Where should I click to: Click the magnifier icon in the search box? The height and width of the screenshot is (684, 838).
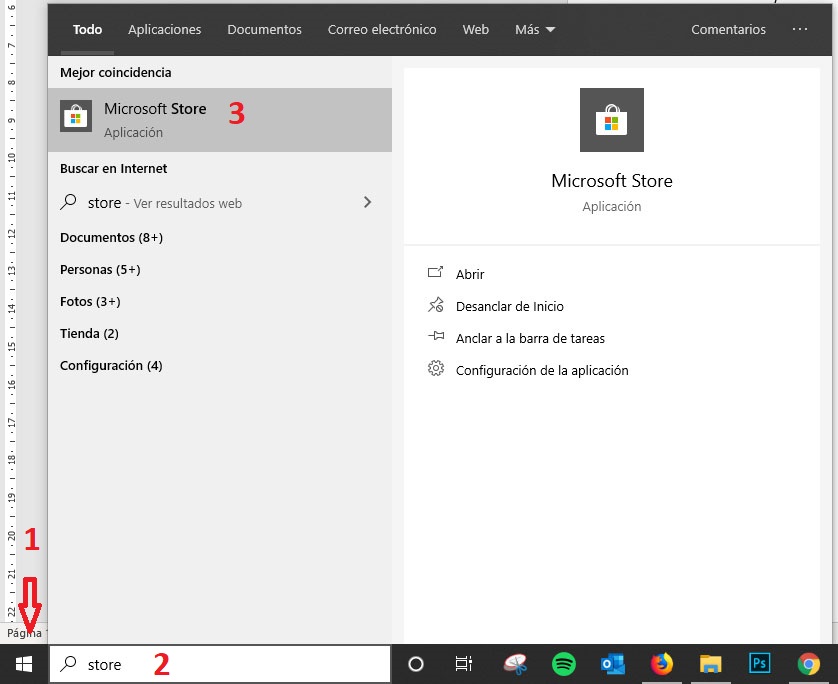pyautogui.click(x=68, y=664)
